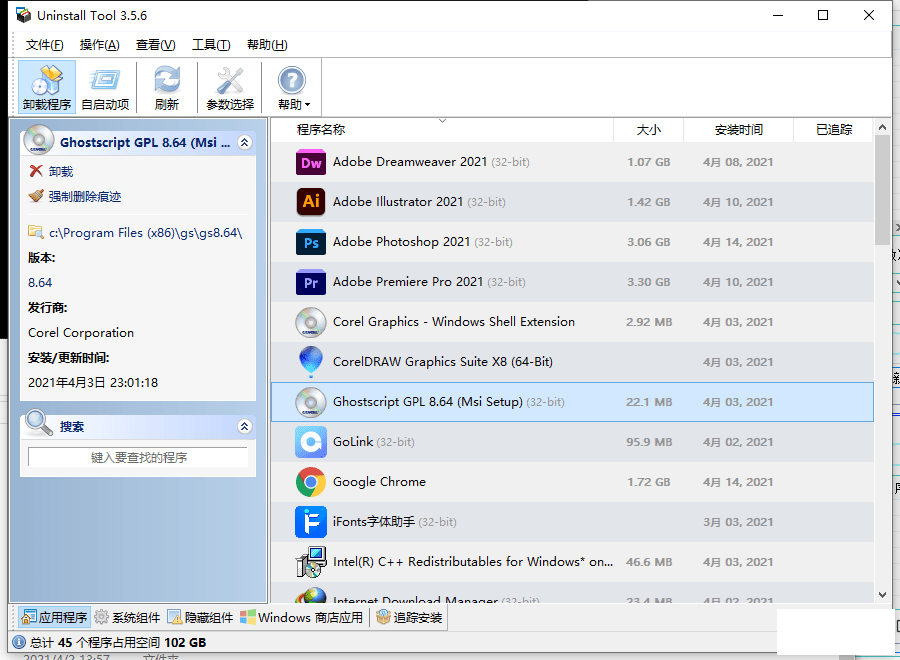Switch to Windows 商店应用 tab

[x=302, y=618]
